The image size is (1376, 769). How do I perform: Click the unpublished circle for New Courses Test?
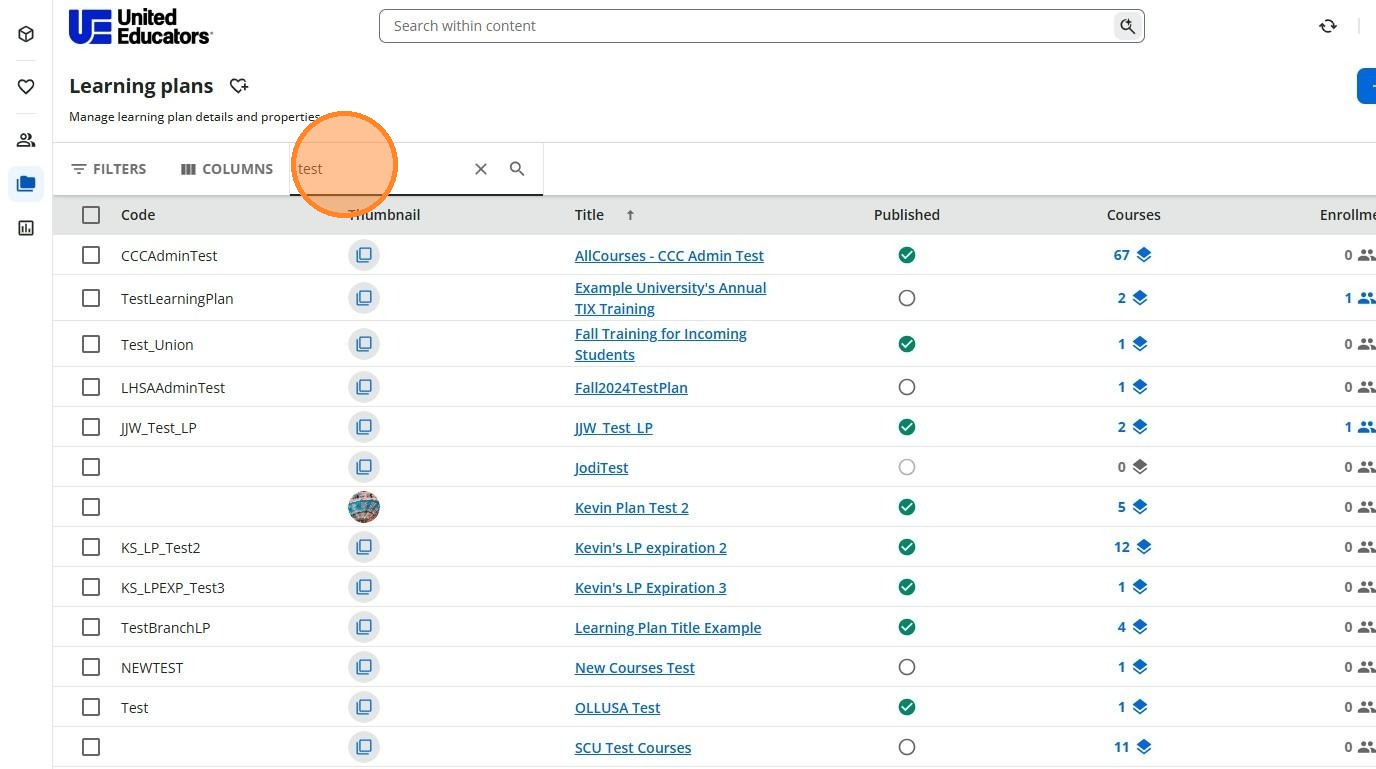coord(907,667)
